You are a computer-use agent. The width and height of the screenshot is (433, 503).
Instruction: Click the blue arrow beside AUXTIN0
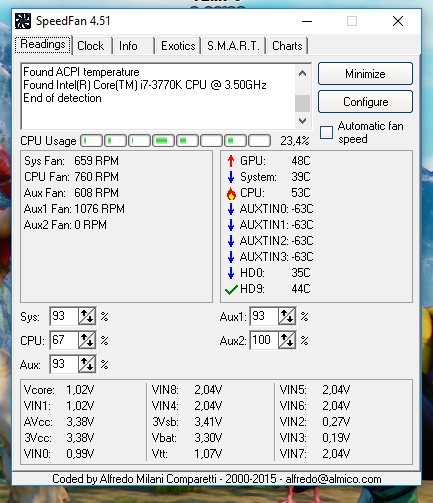point(231,209)
